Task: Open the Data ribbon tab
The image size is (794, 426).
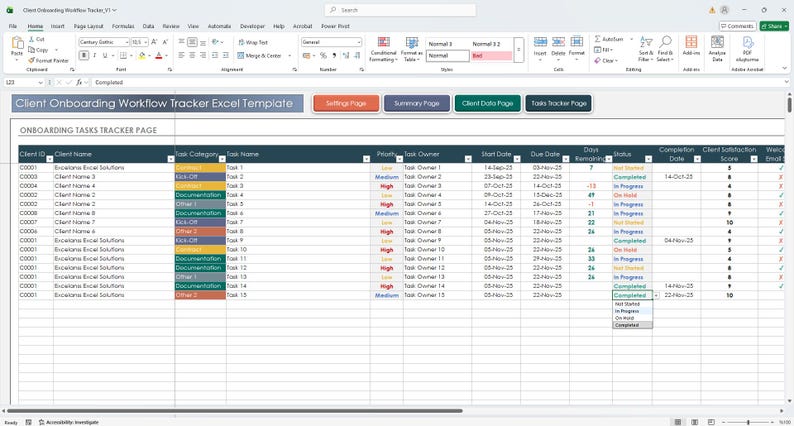Action: tap(148, 26)
